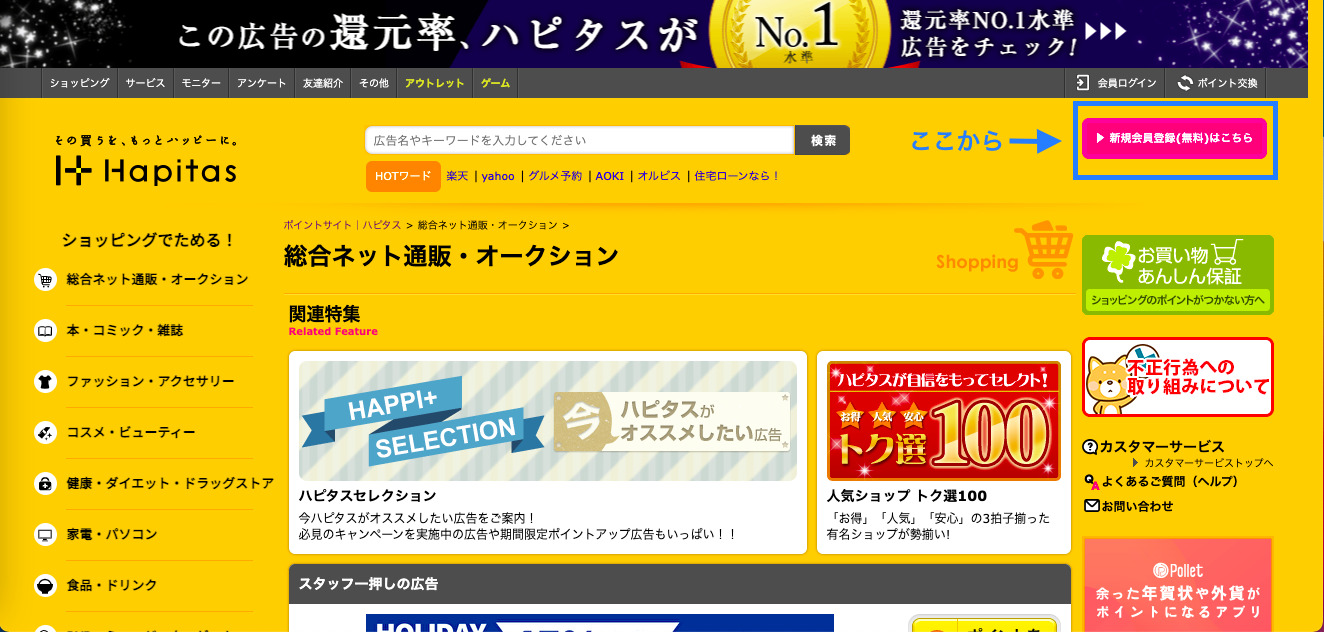Click the お問い合わせ link
Image resolution: width=1324 pixels, height=632 pixels.
(1137, 506)
